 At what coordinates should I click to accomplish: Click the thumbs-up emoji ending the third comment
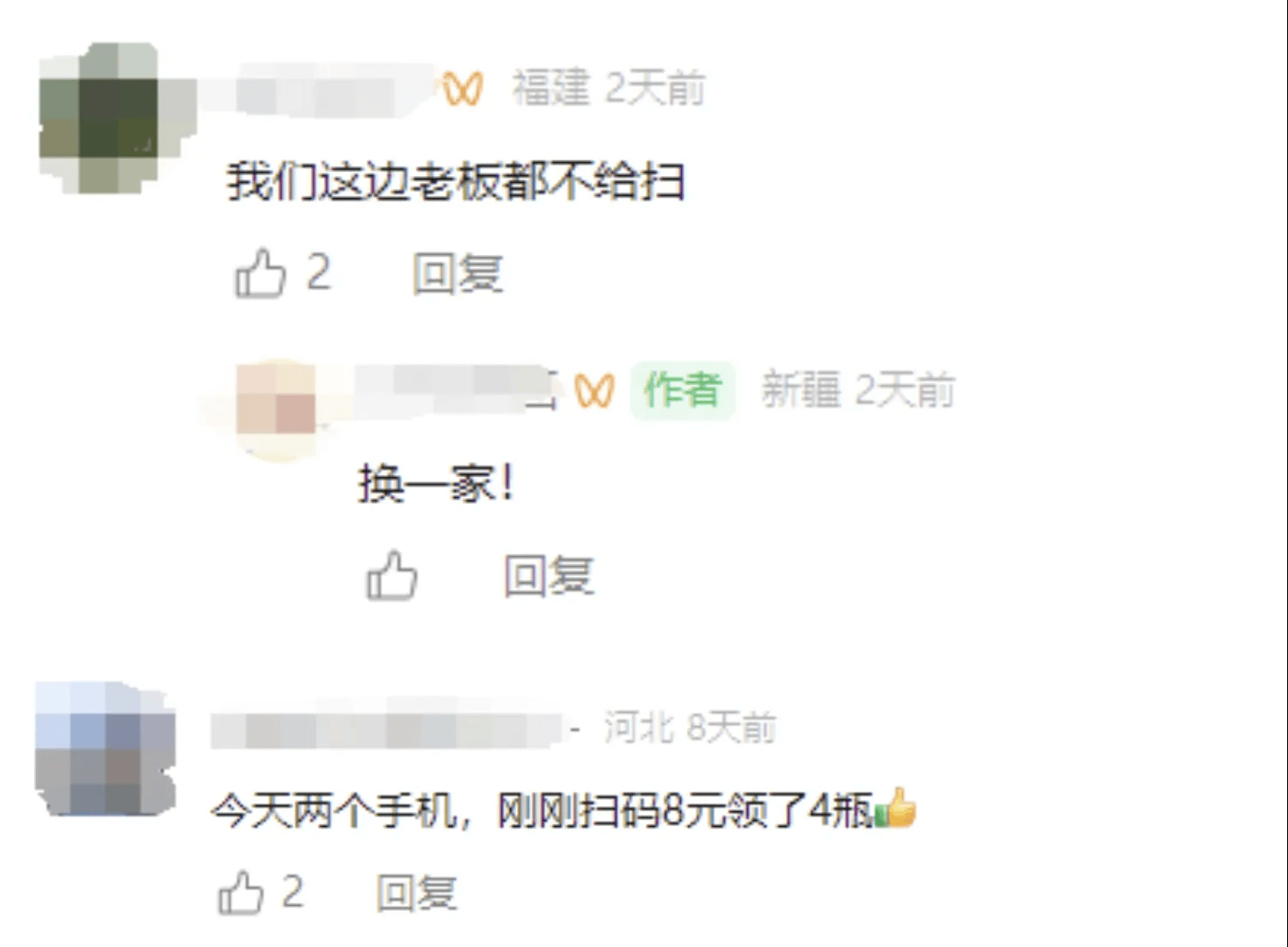[896, 808]
